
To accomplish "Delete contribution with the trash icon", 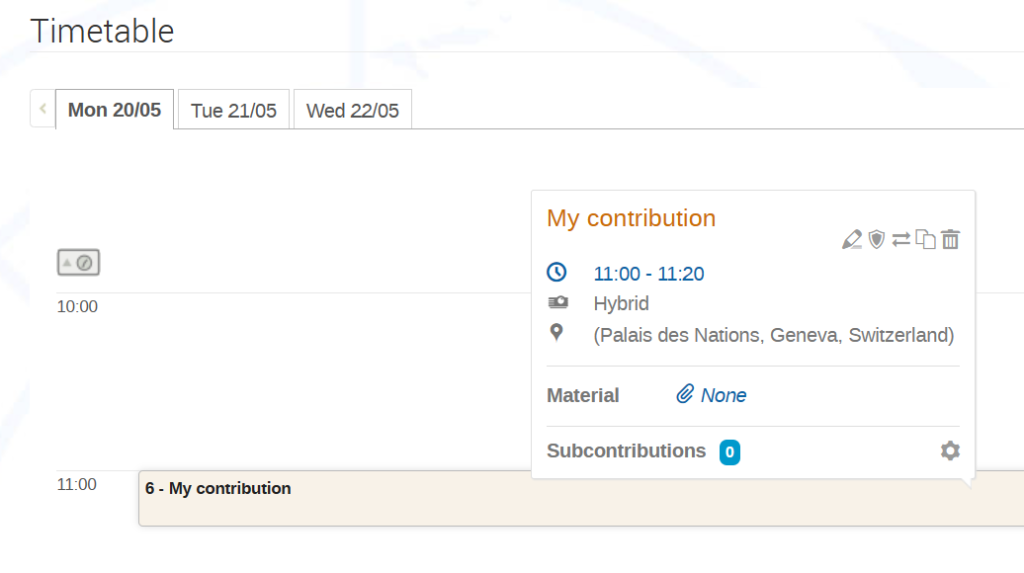I will point(951,240).
